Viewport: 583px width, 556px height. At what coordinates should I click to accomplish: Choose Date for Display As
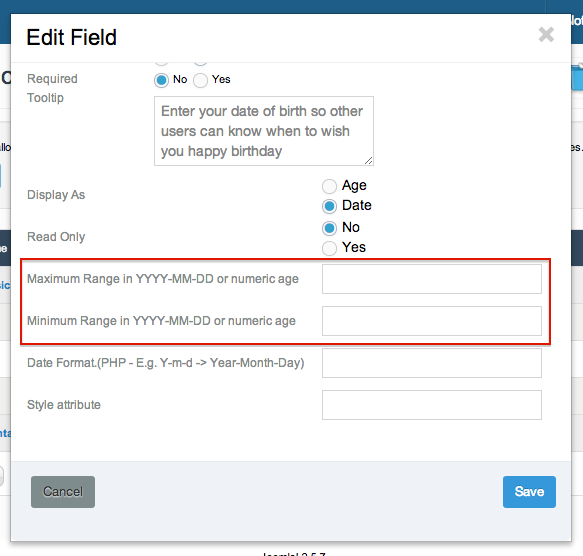coord(329,206)
